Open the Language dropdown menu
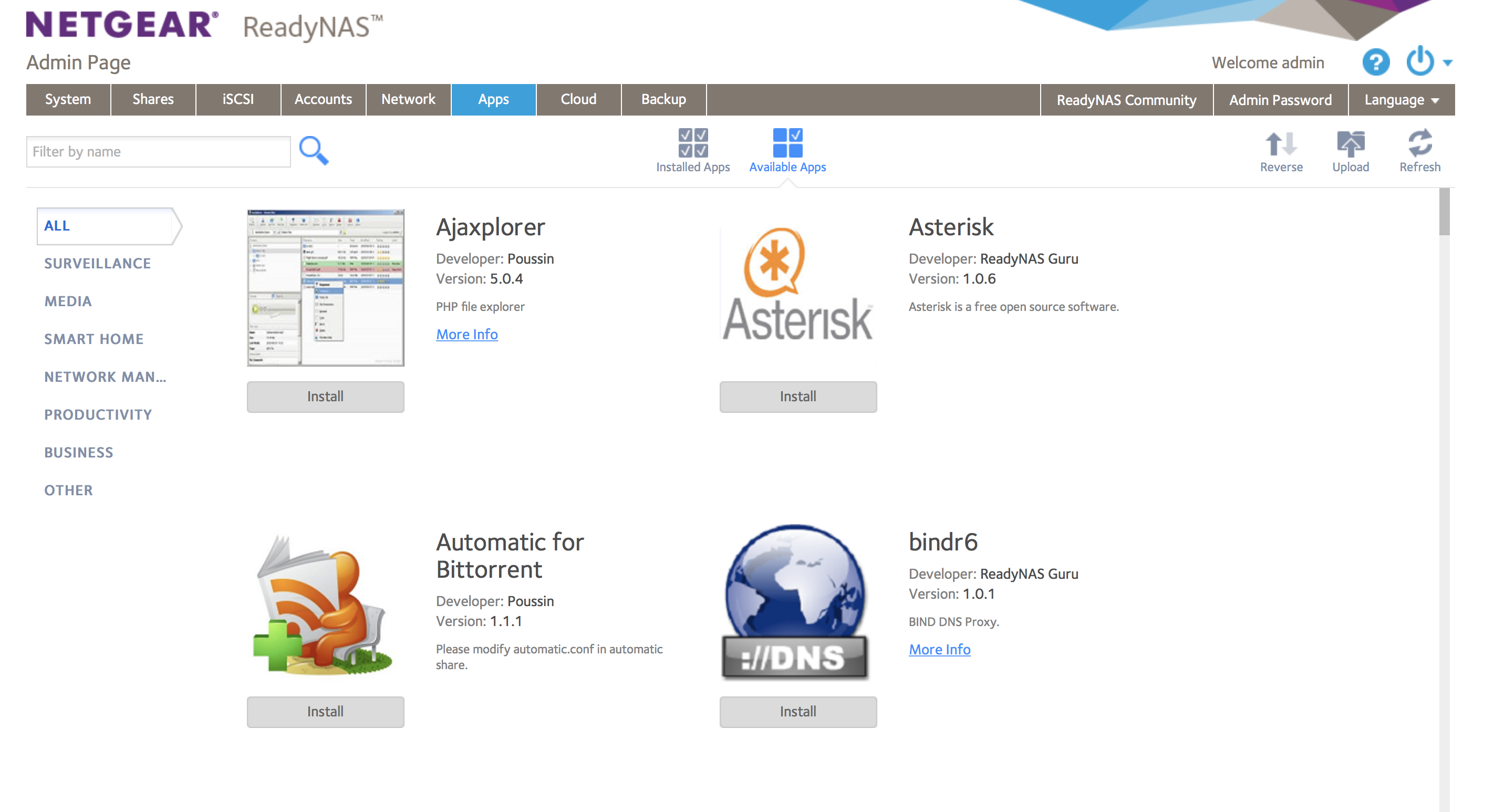 1400,100
